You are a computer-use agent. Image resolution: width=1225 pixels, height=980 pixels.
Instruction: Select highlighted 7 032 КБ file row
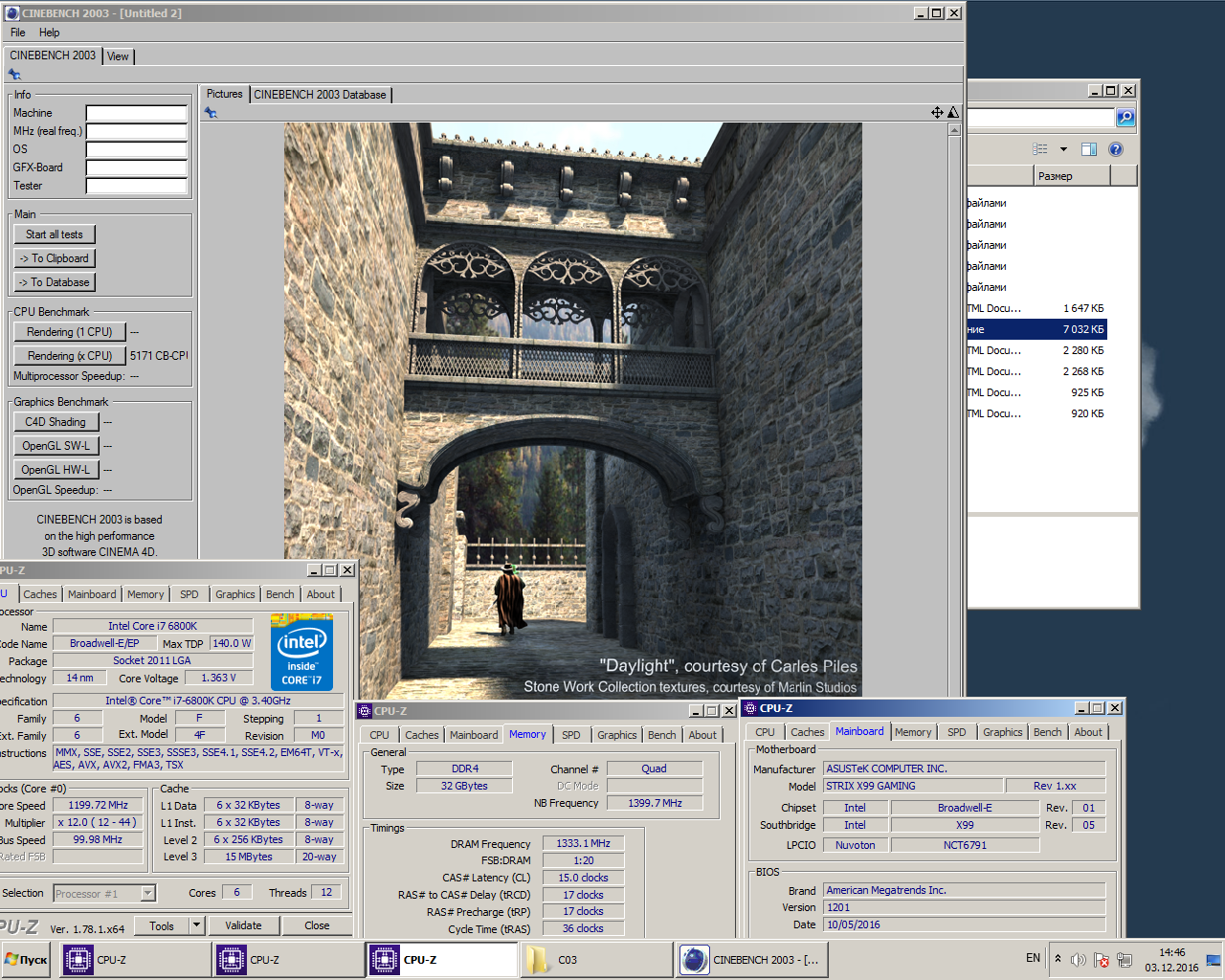[1036, 329]
